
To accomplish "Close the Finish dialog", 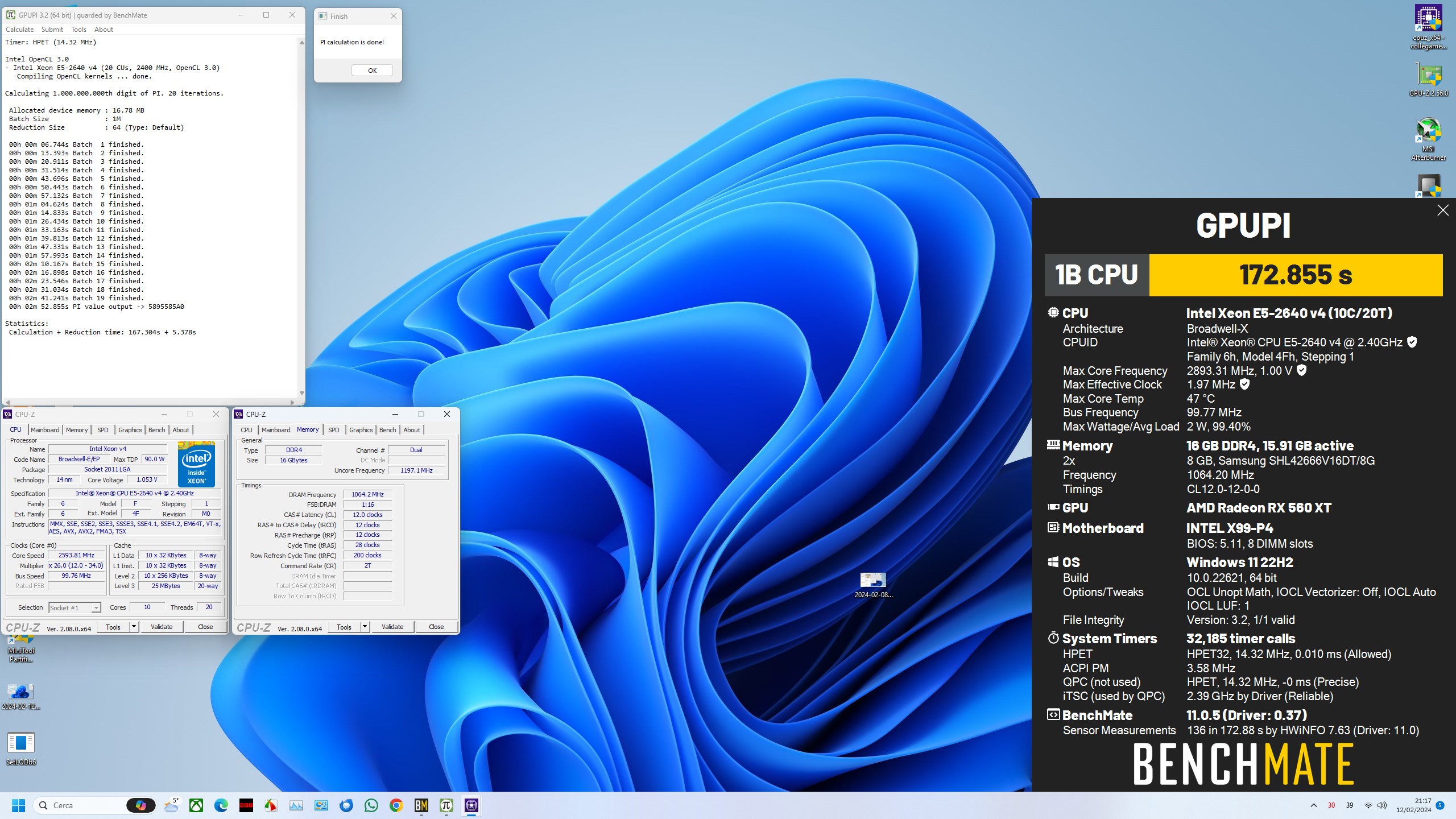I will (x=394, y=16).
